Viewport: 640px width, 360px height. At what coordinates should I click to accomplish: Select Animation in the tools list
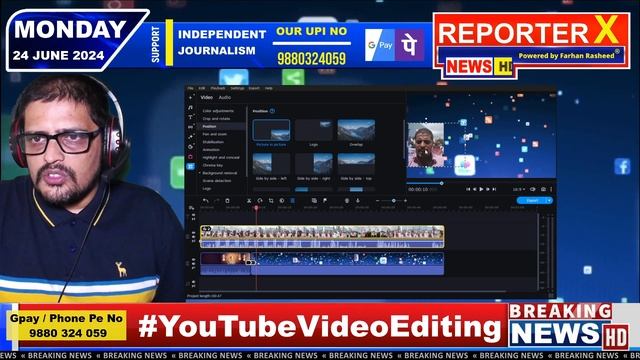tap(211, 150)
